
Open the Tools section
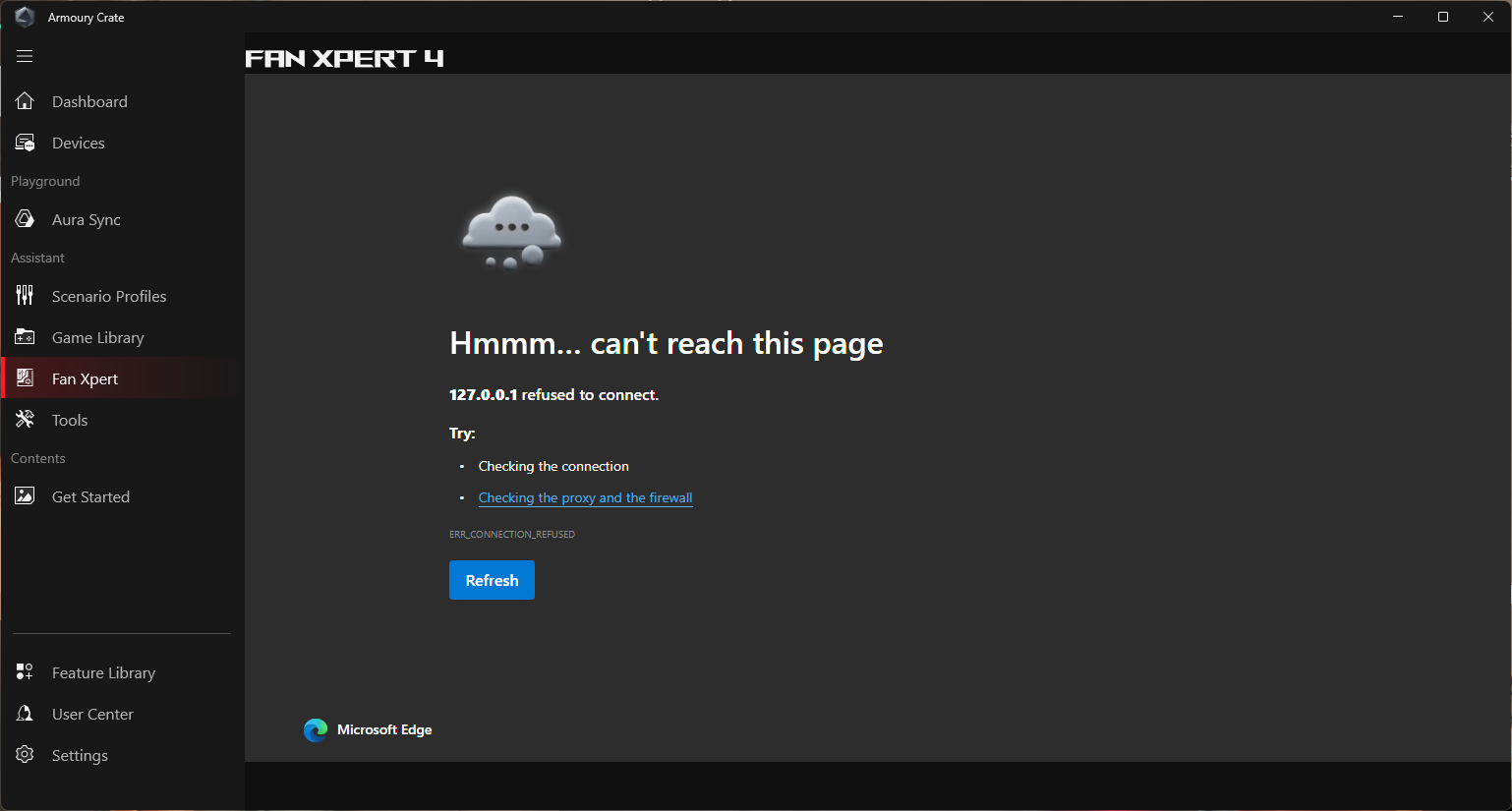tap(70, 420)
